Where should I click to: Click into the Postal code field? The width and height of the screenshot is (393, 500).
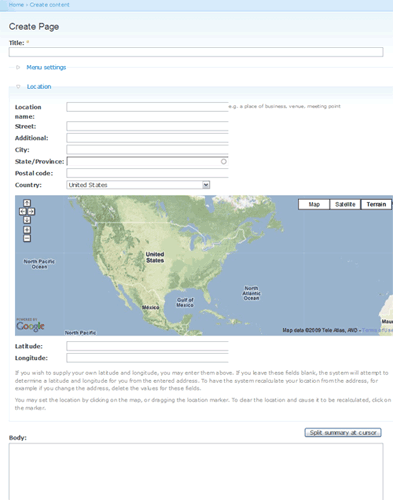pyautogui.click(x=147, y=173)
